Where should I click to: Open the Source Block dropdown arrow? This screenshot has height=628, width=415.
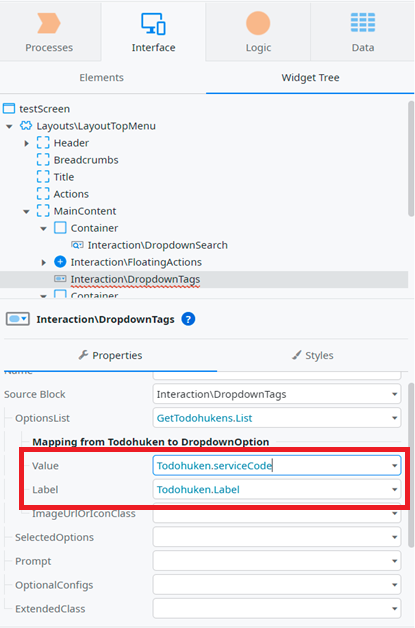tap(394, 395)
